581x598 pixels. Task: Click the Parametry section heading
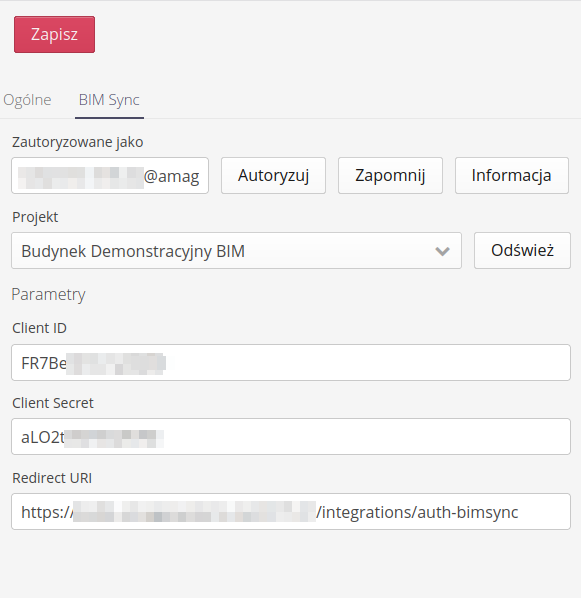(x=48, y=294)
